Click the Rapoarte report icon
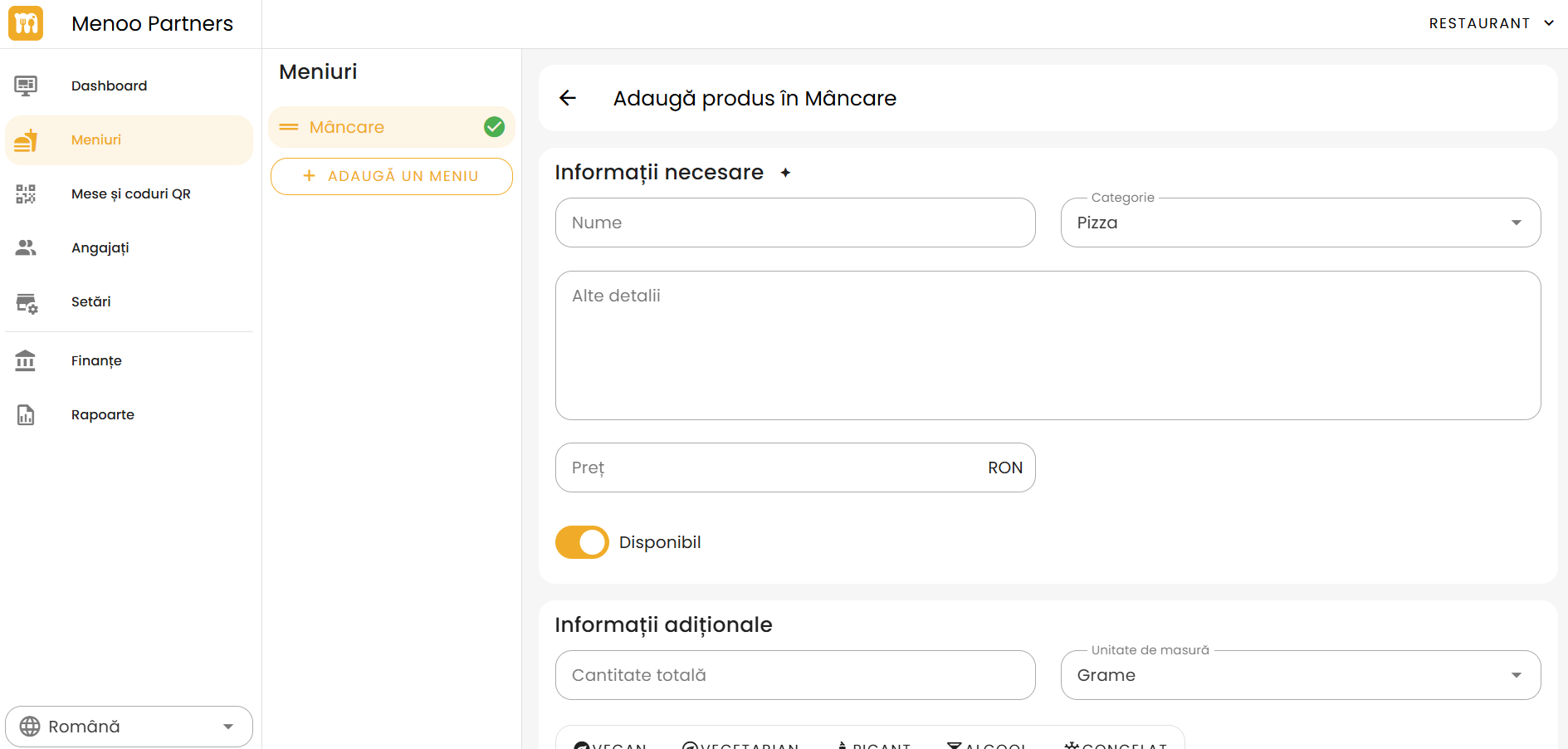 click(x=26, y=414)
